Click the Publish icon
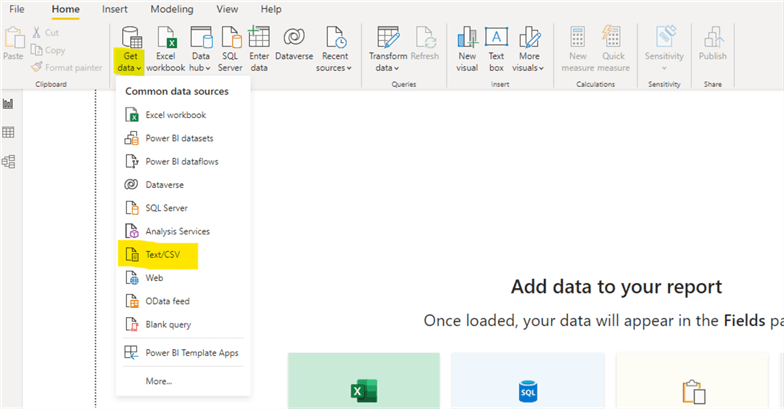The image size is (784, 409). [x=712, y=44]
